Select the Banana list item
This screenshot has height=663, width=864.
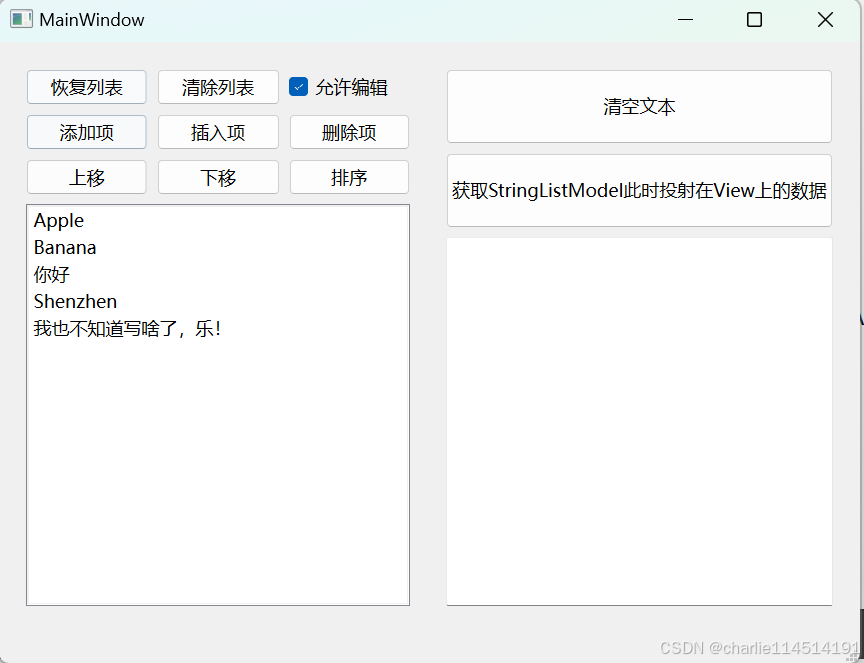218,247
